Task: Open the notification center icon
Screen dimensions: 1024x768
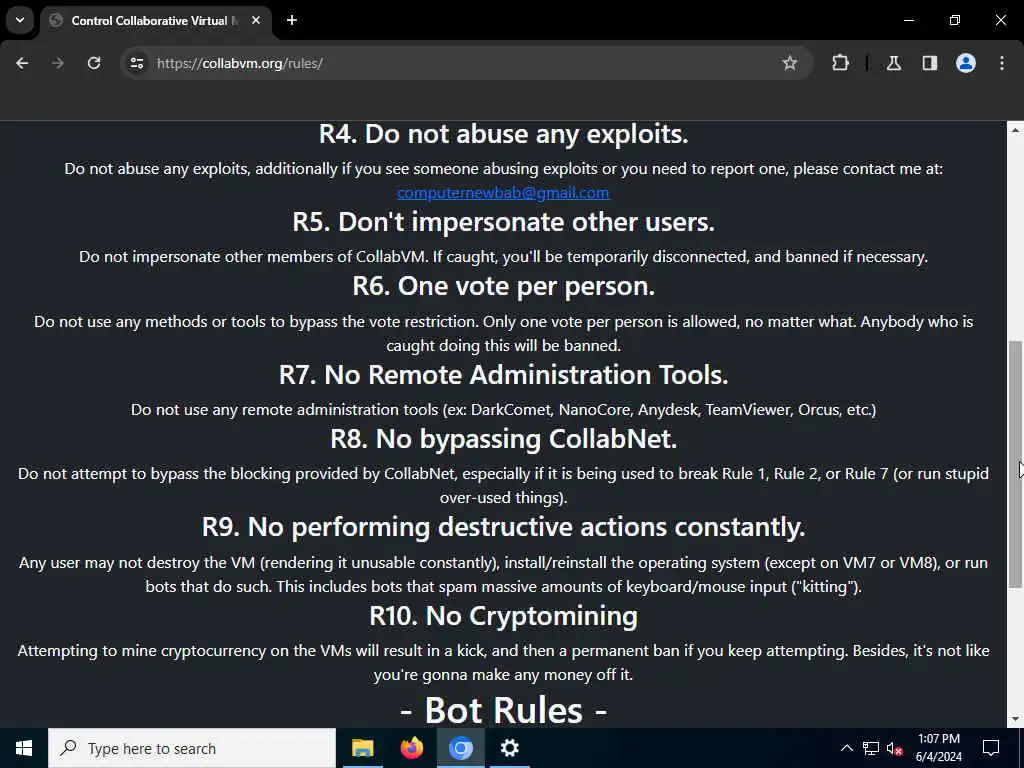Action: [x=991, y=748]
